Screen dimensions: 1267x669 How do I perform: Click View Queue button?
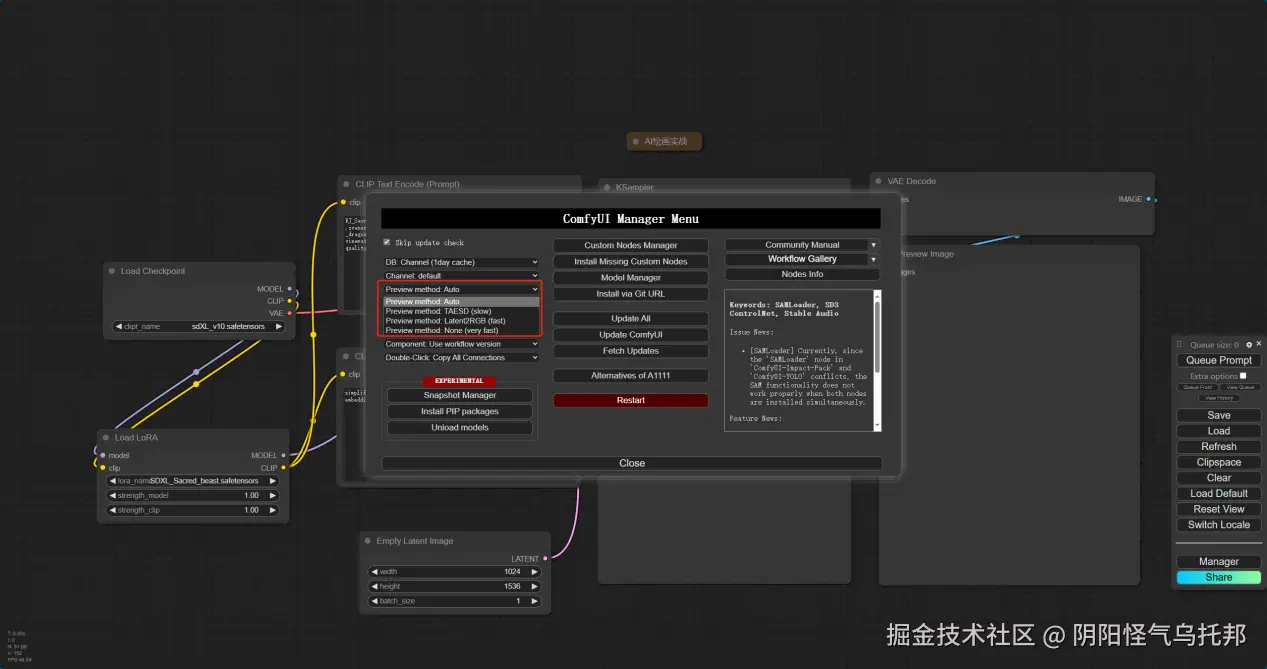pyautogui.click(x=1240, y=387)
